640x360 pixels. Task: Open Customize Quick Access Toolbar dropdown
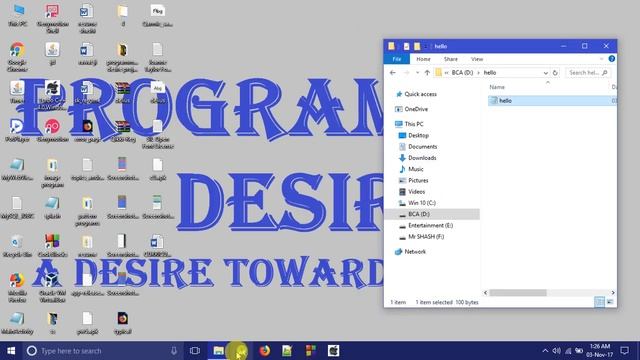(x=426, y=46)
